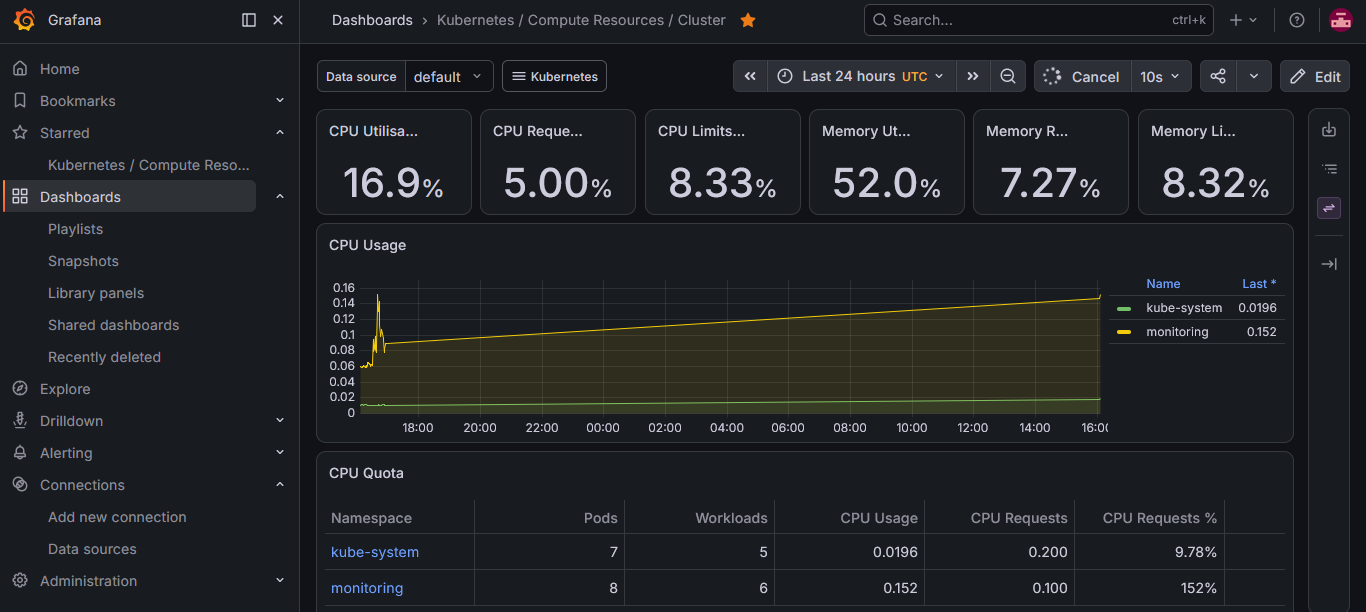Open Bookmarks in the sidebar
1366x612 pixels.
coord(77,101)
